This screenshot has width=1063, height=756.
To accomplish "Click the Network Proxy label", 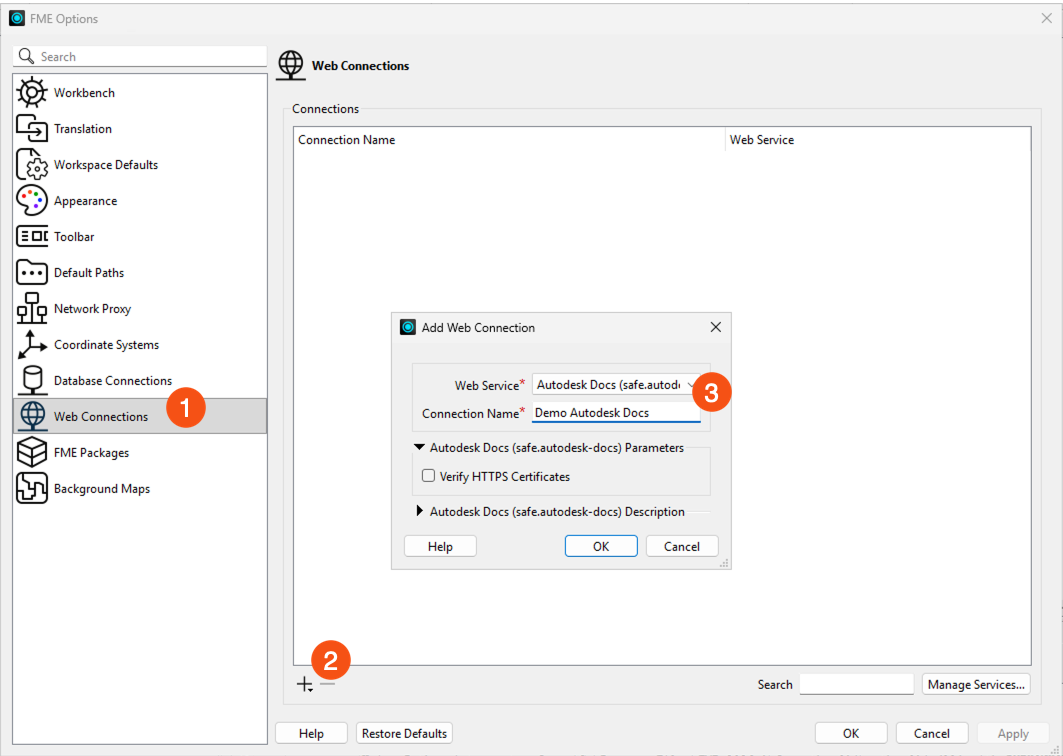I will 92,309.
